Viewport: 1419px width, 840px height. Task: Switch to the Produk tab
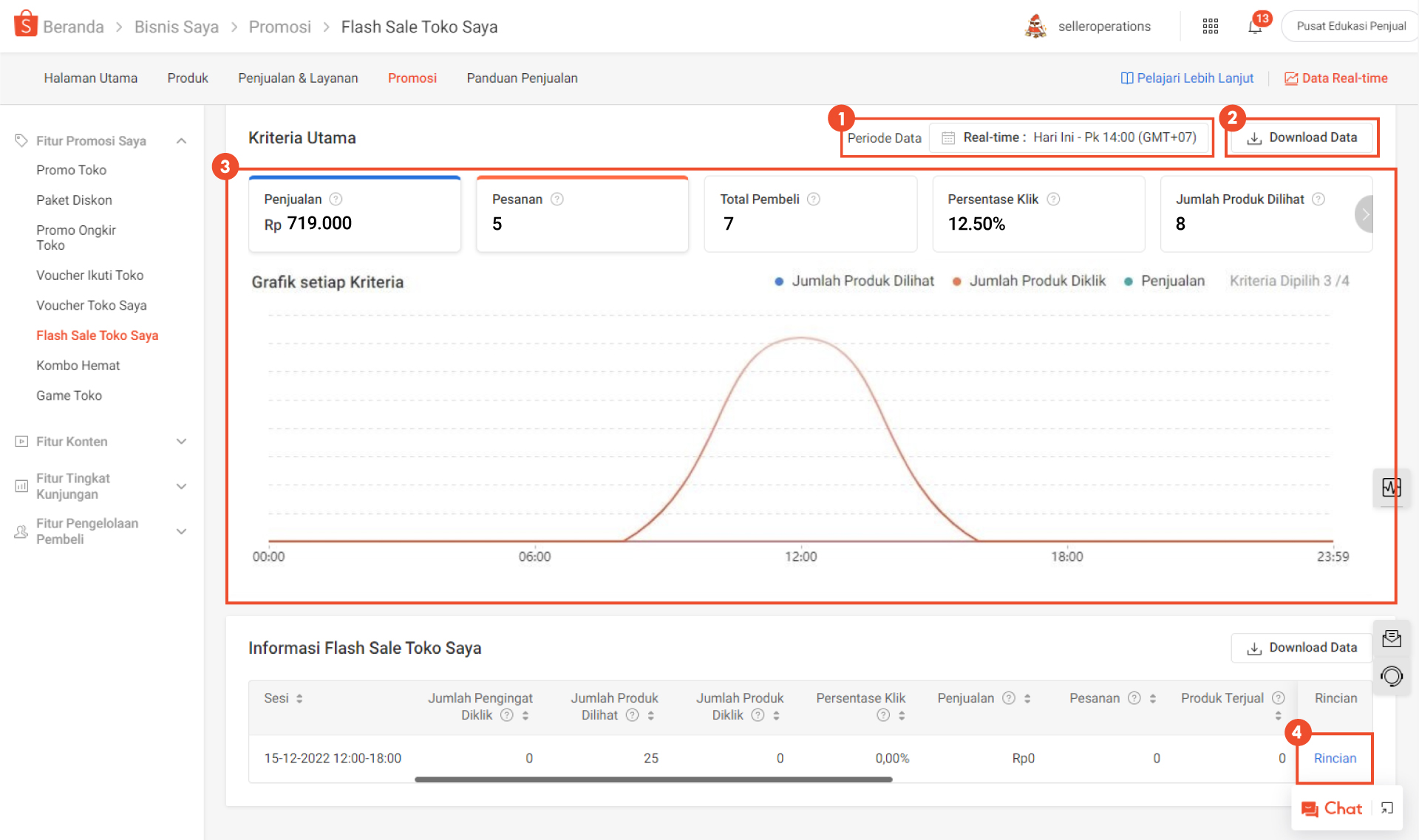(188, 78)
